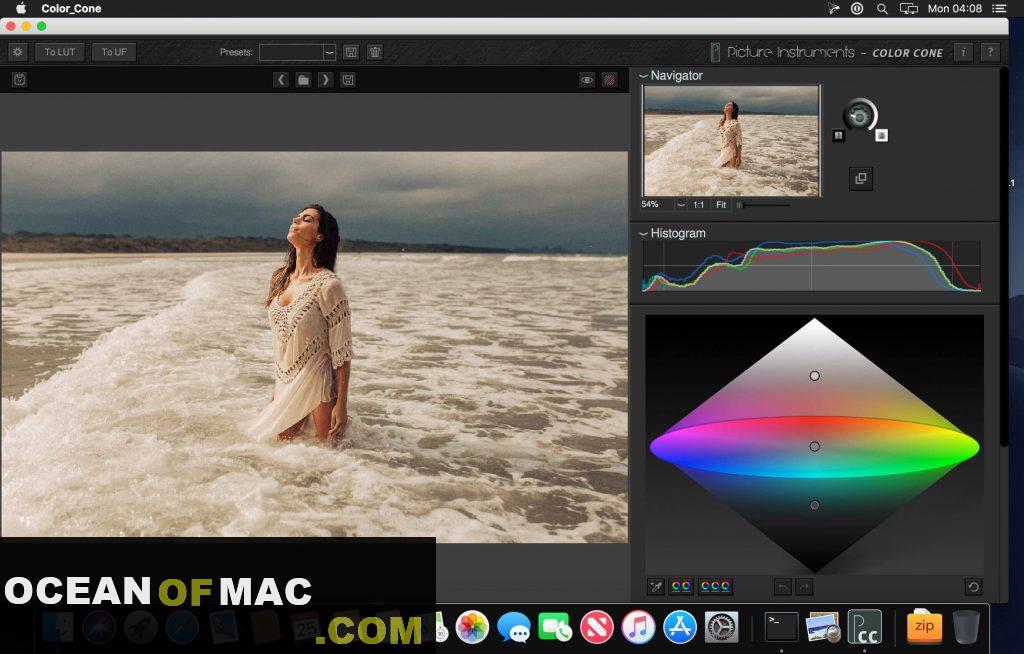Switch to the two-wheel color view

[x=681, y=587]
